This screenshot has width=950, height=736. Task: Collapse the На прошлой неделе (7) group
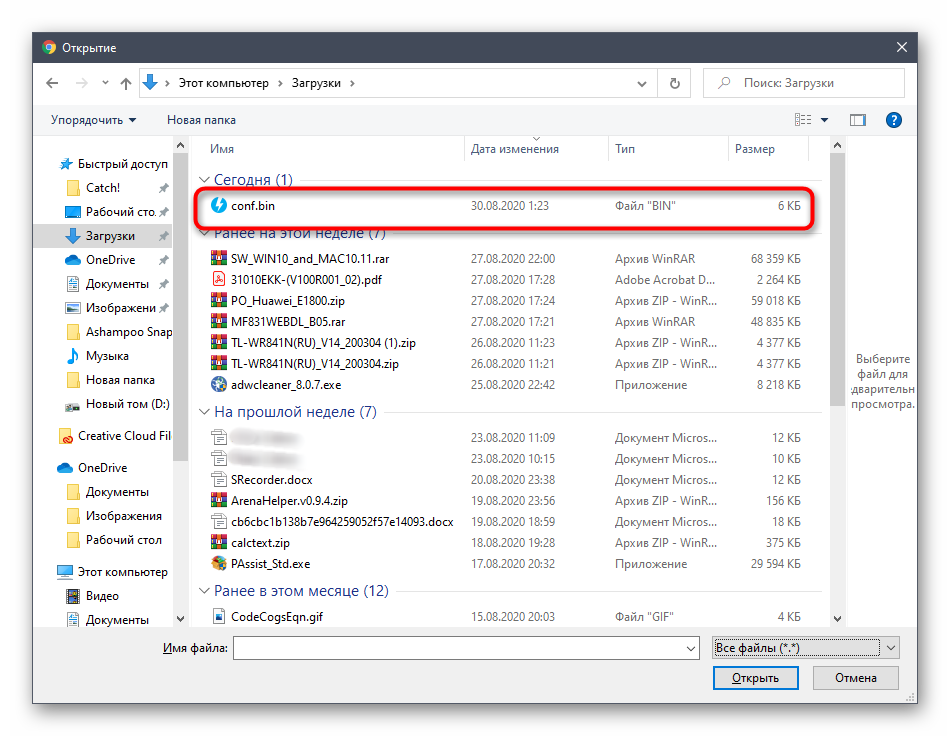204,412
